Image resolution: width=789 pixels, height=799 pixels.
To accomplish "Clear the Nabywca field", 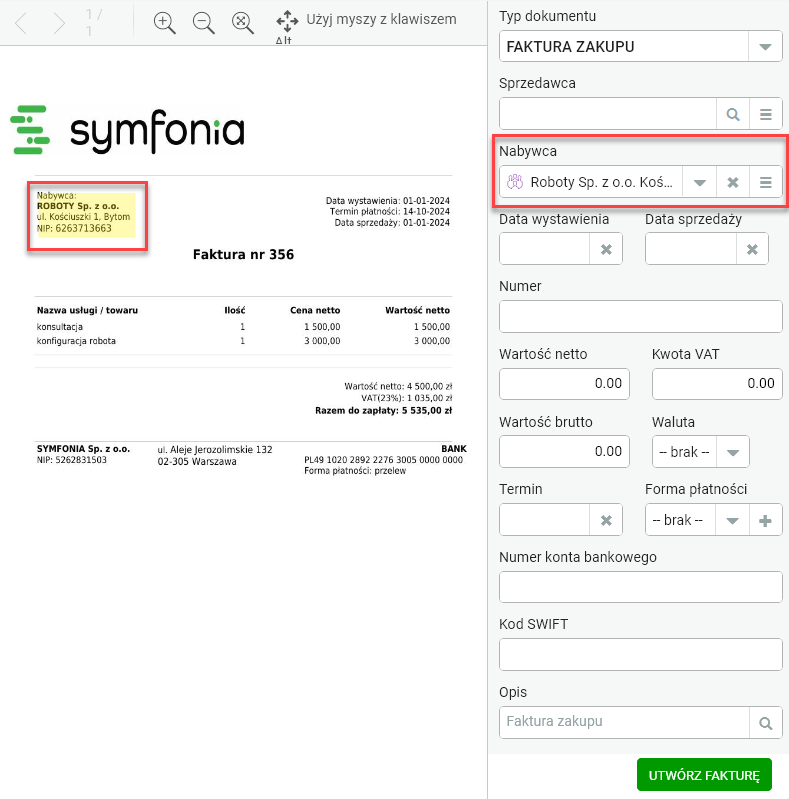I will [732, 182].
